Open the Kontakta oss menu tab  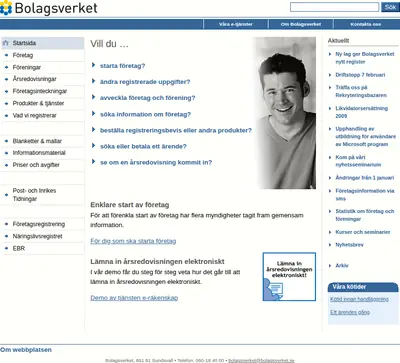point(366,24)
